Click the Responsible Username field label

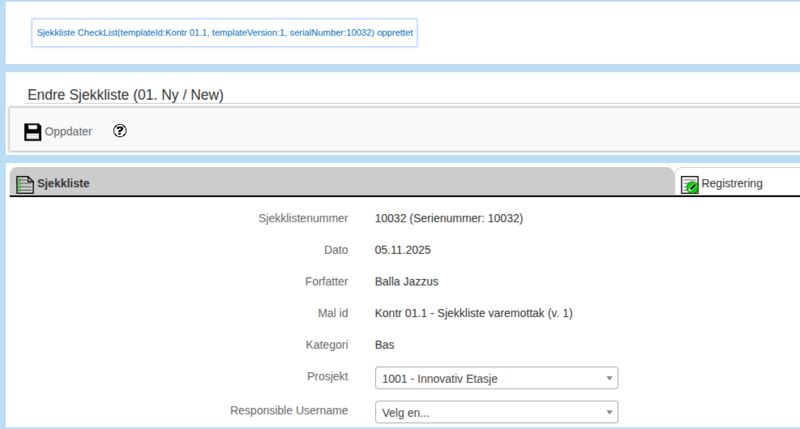click(x=289, y=410)
